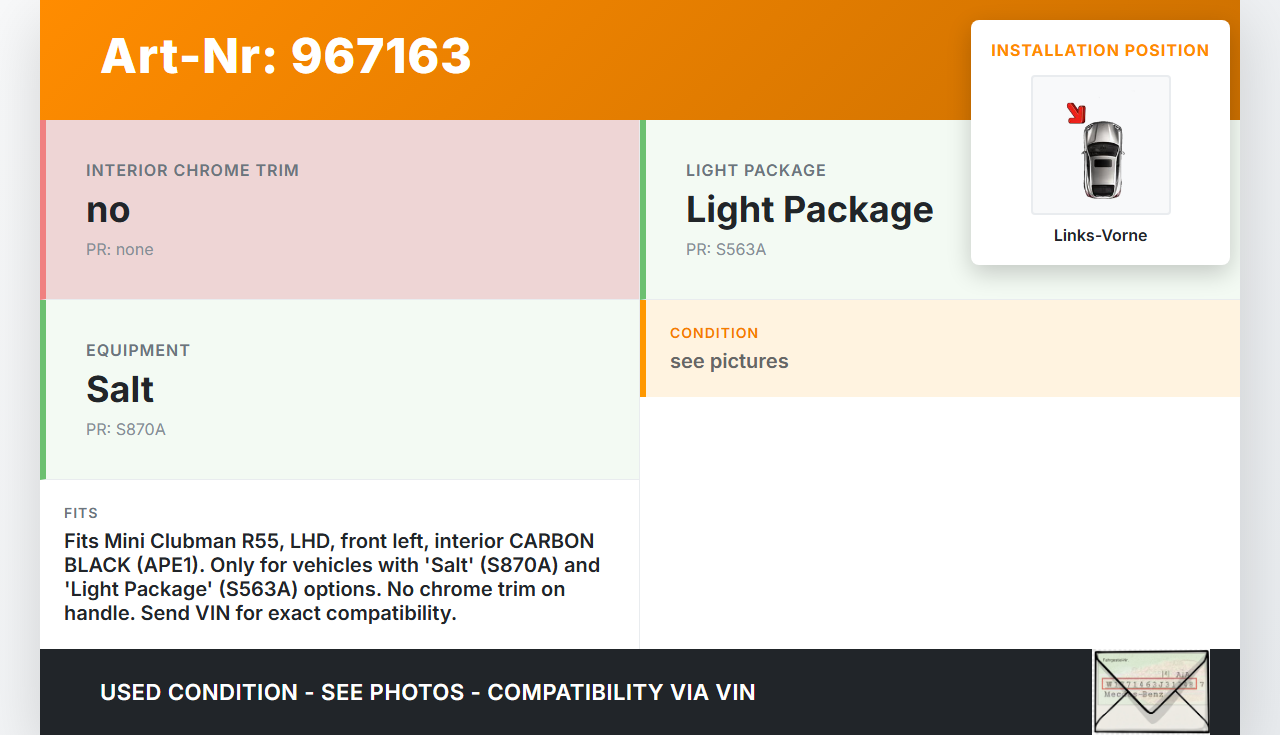Click the small FITS caption
The image size is (1280, 736).
[x=81, y=513]
